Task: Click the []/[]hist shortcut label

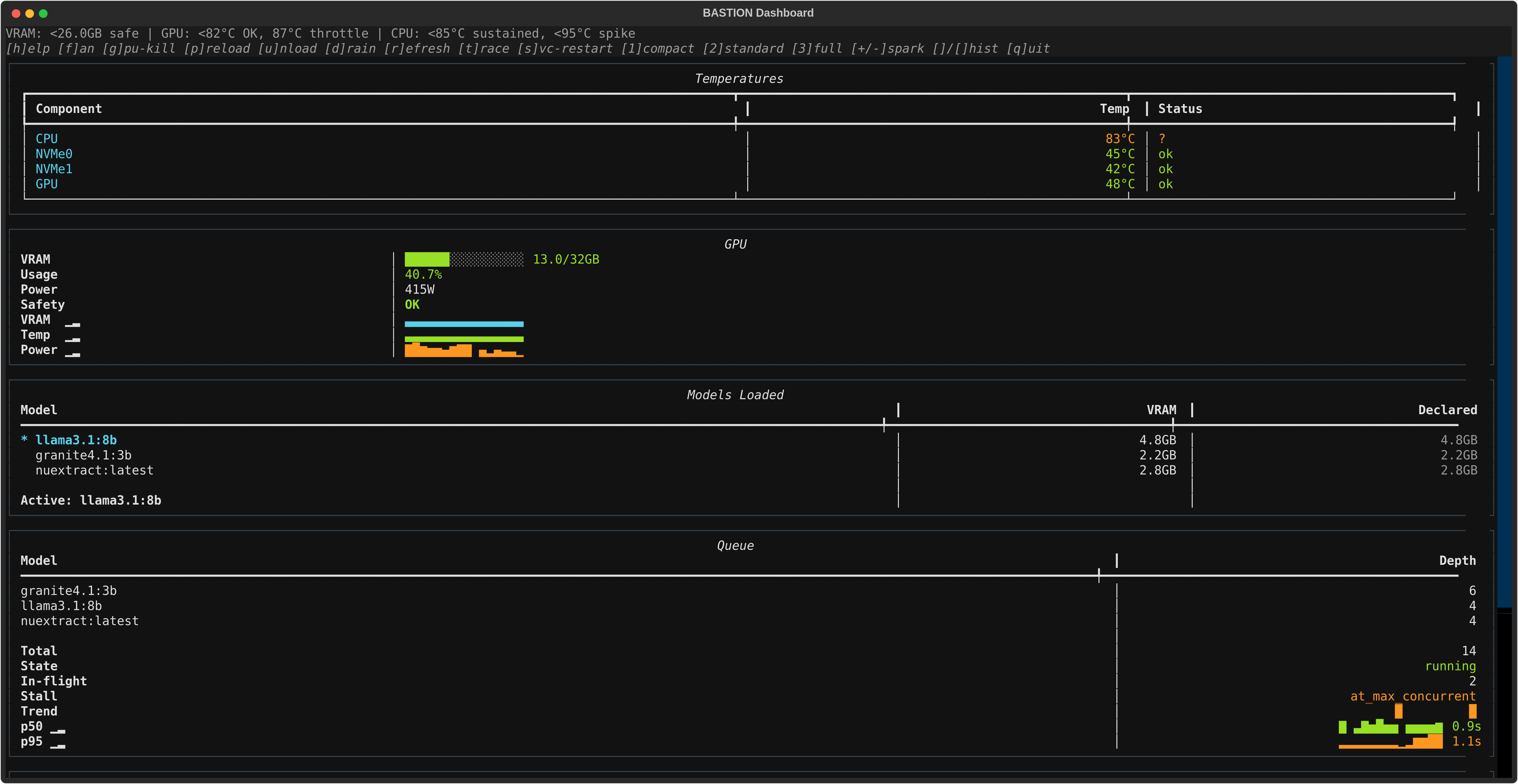Action: click(965, 49)
